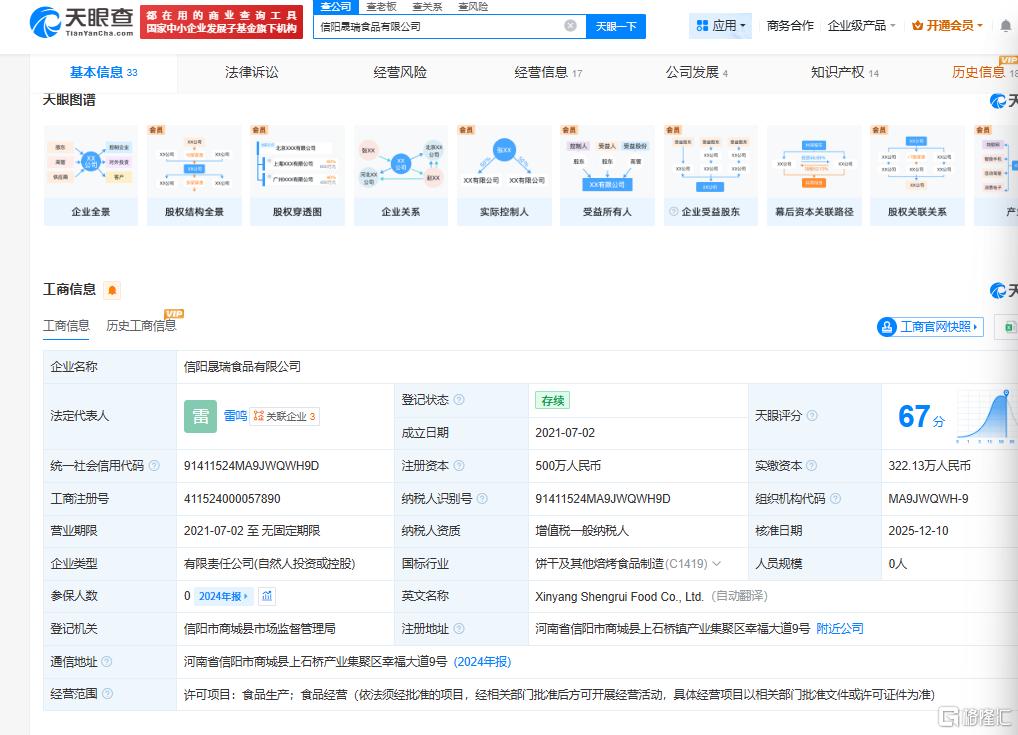
Task: Click the help icon next to 登记状态
Action: pos(459,399)
